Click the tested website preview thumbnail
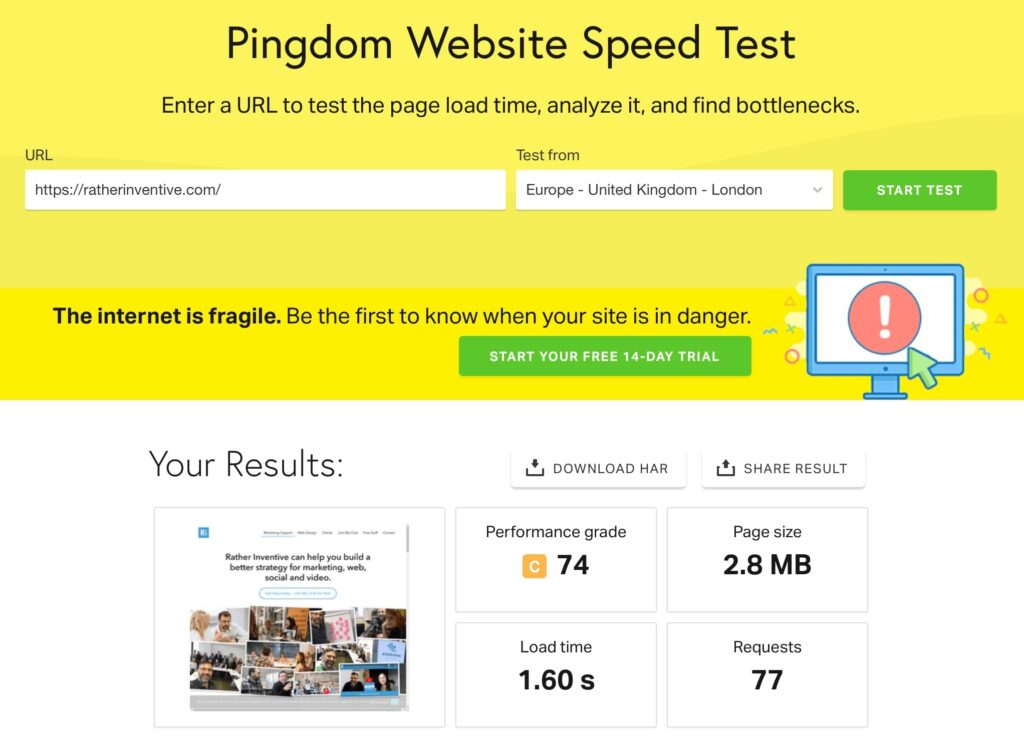1024x748 pixels. [298, 615]
